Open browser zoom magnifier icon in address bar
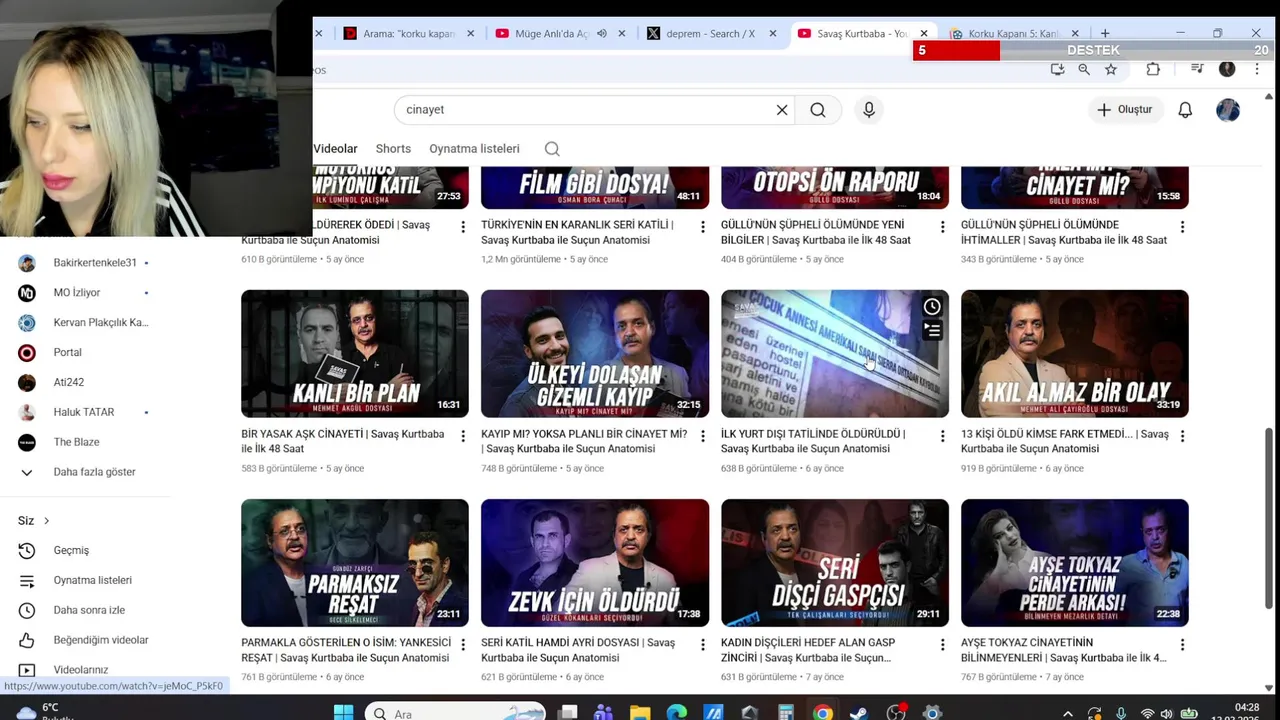The image size is (1280, 720). (x=1084, y=69)
